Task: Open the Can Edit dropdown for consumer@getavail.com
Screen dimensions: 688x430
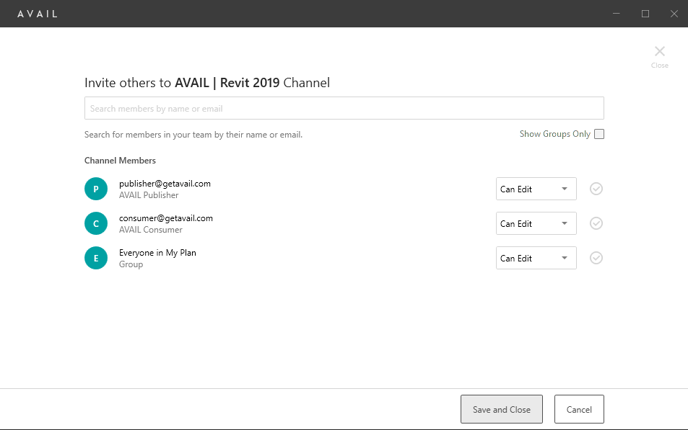Action: [x=536, y=223]
